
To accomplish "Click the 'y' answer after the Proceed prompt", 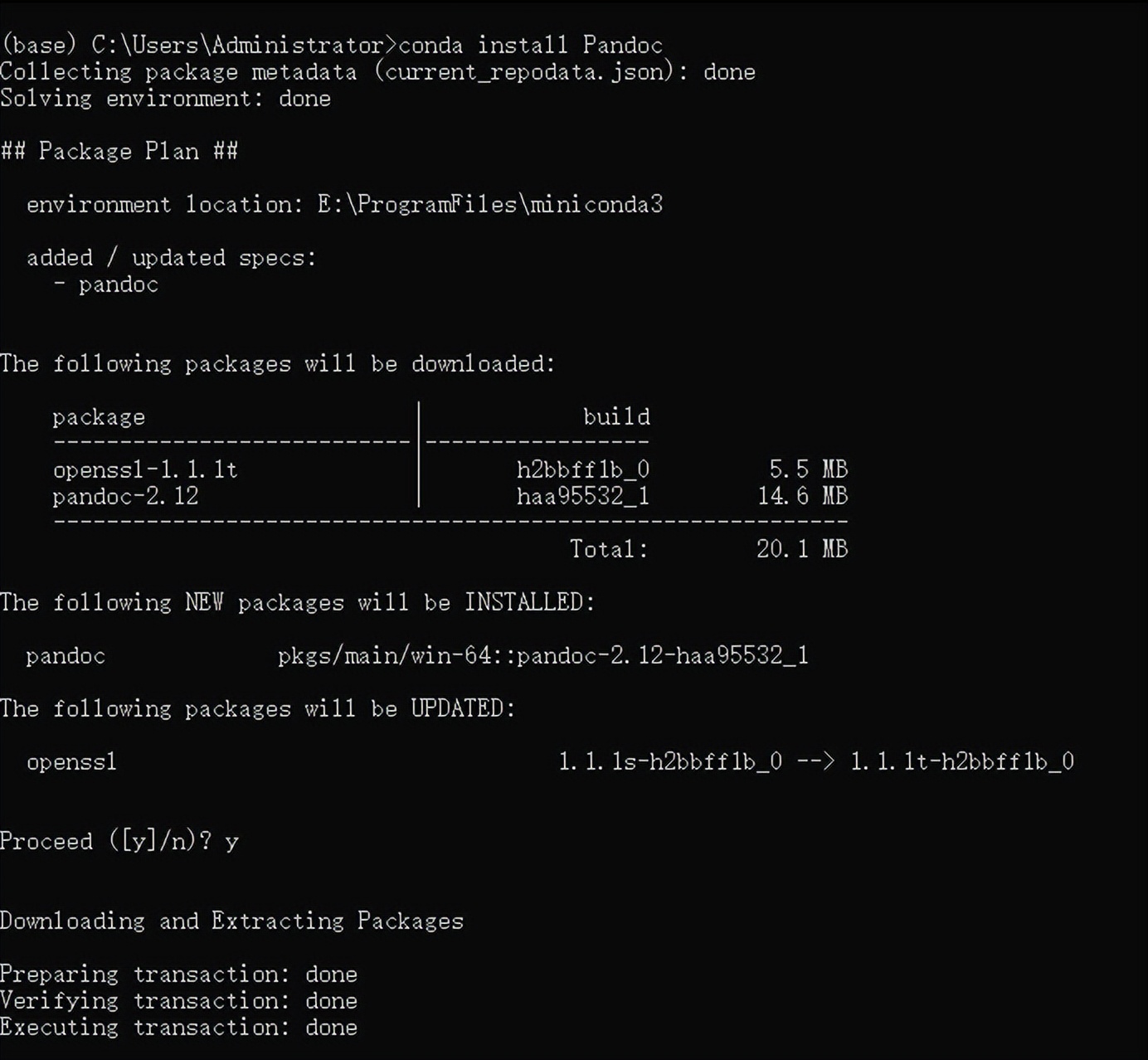I will click(x=231, y=842).
